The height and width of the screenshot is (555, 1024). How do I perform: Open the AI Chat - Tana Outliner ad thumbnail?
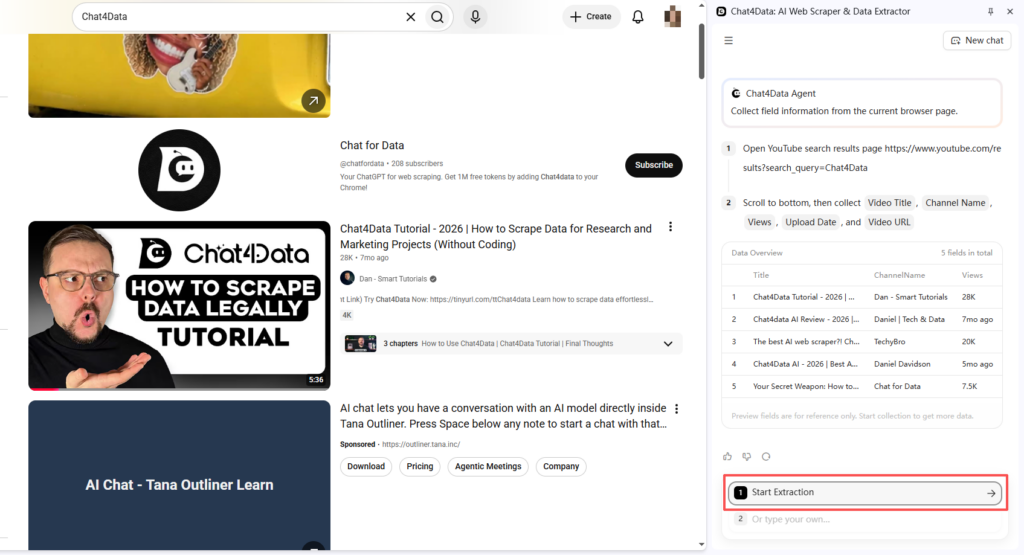pos(180,475)
